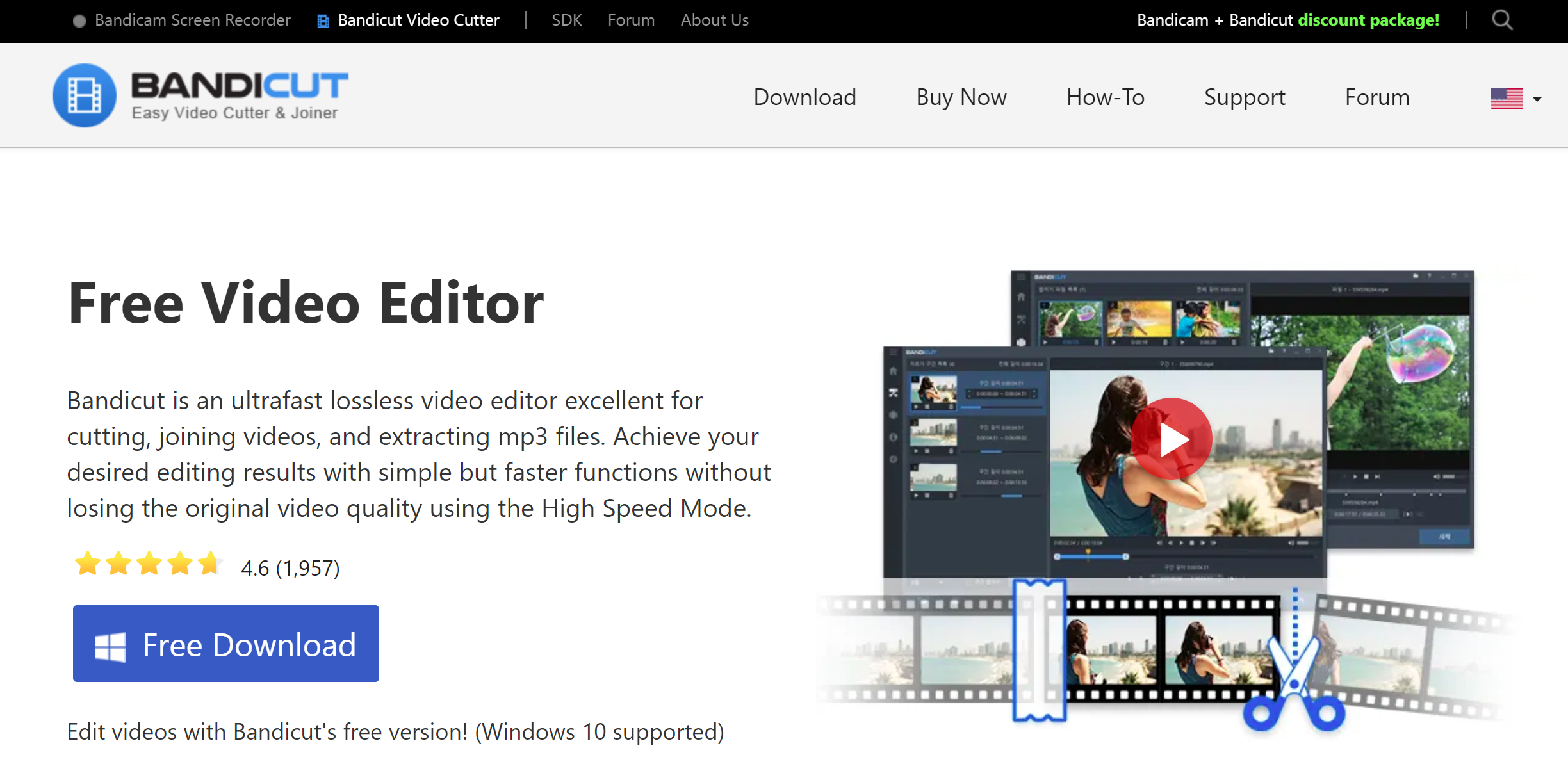
Task: Open the Support tab
Action: tap(1243, 97)
